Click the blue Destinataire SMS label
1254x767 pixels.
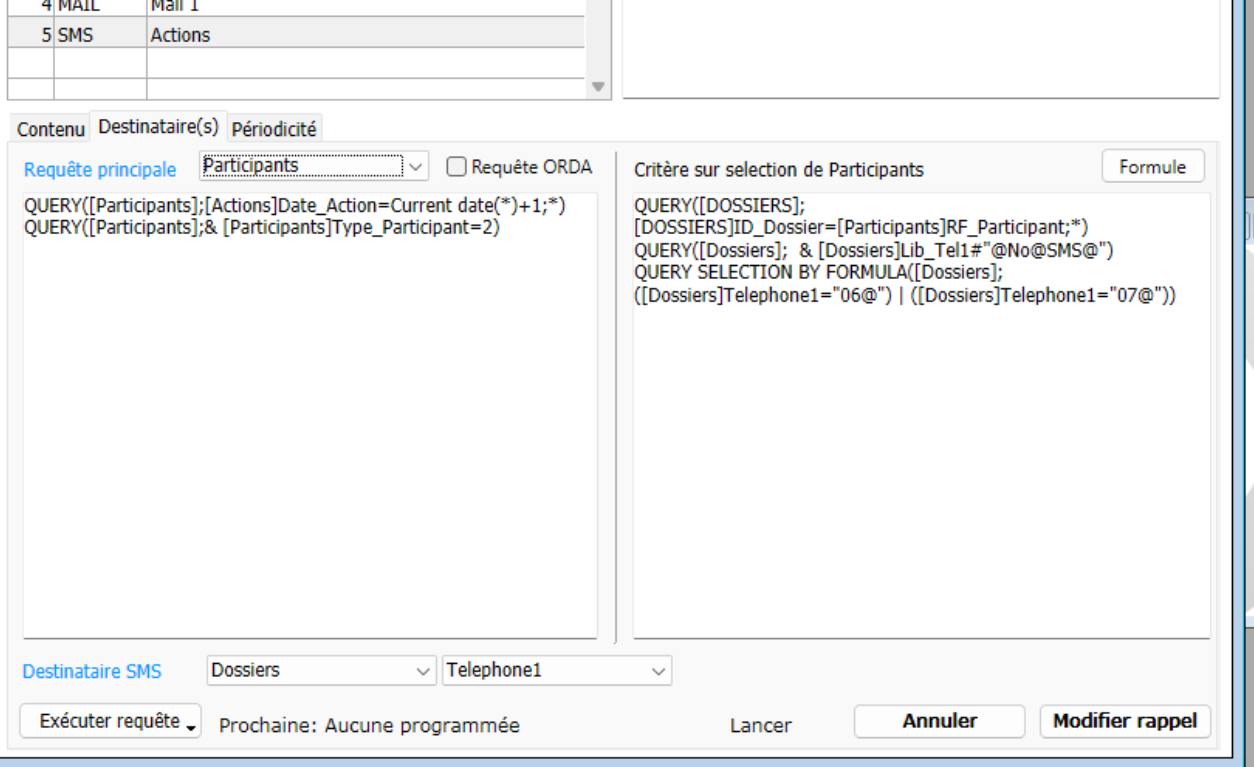(x=91, y=671)
